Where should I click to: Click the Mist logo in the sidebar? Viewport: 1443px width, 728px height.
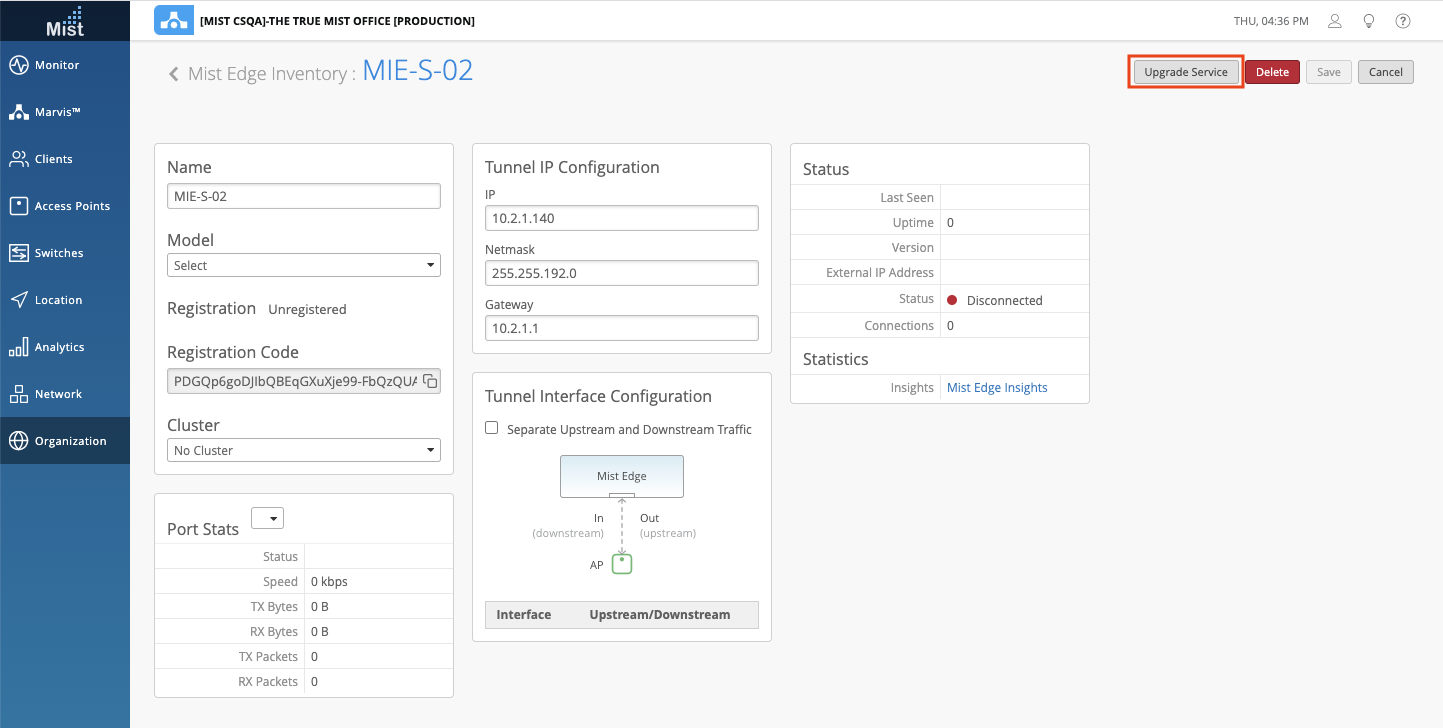(x=65, y=20)
